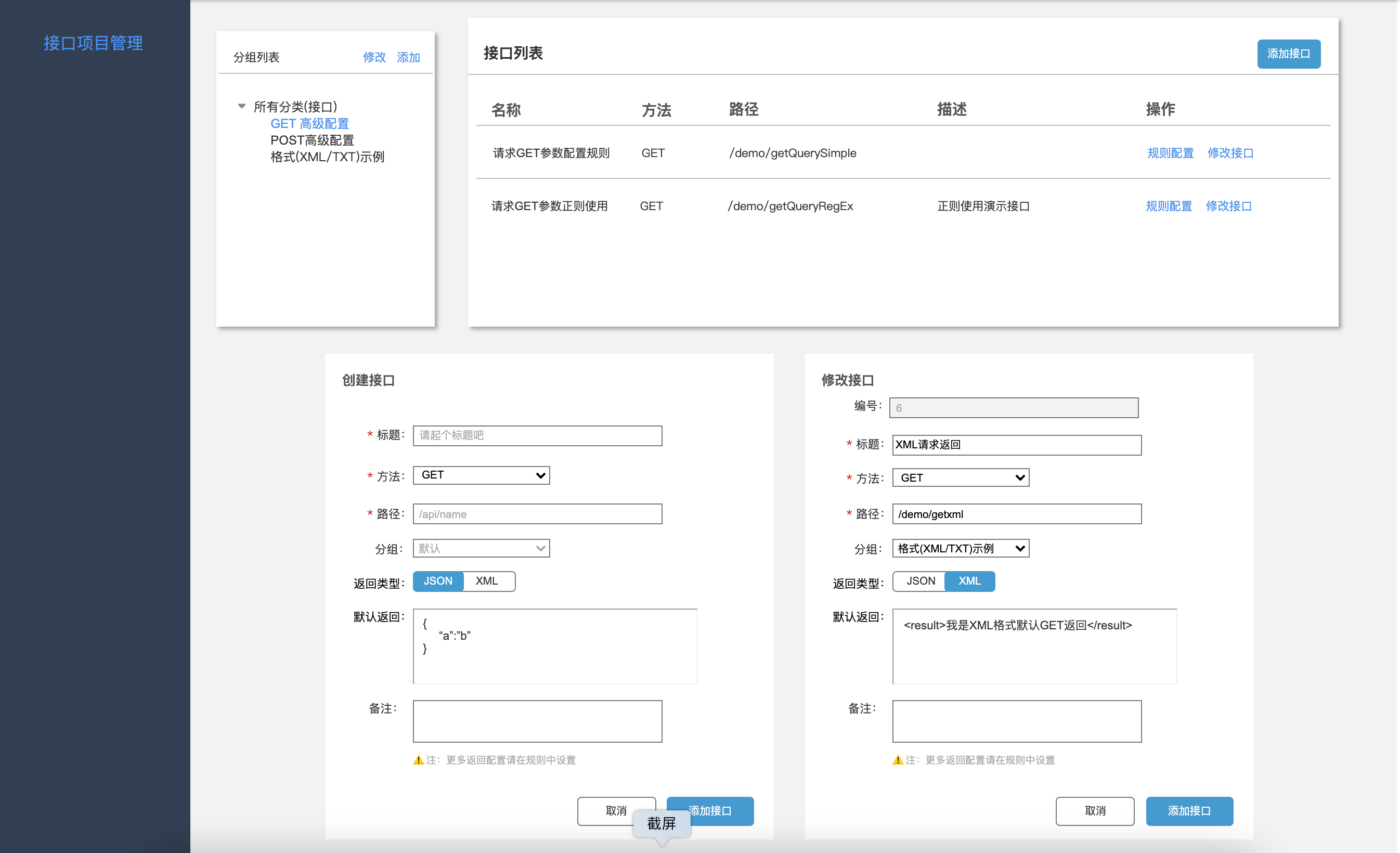Open 分组 dropdown in 修改接口 form

click(x=960, y=548)
